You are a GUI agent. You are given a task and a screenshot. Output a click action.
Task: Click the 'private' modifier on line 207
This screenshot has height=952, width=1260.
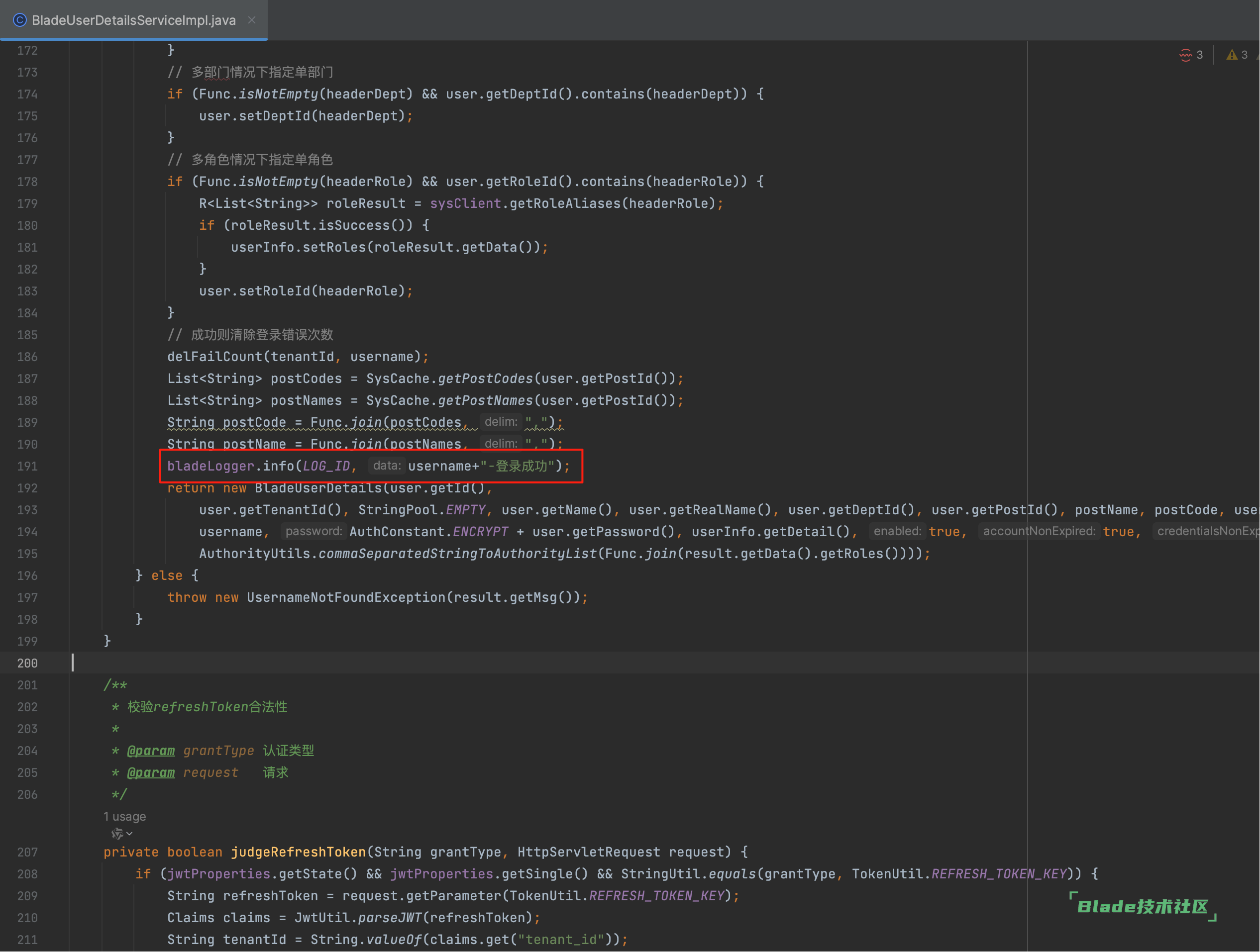click(x=131, y=852)
